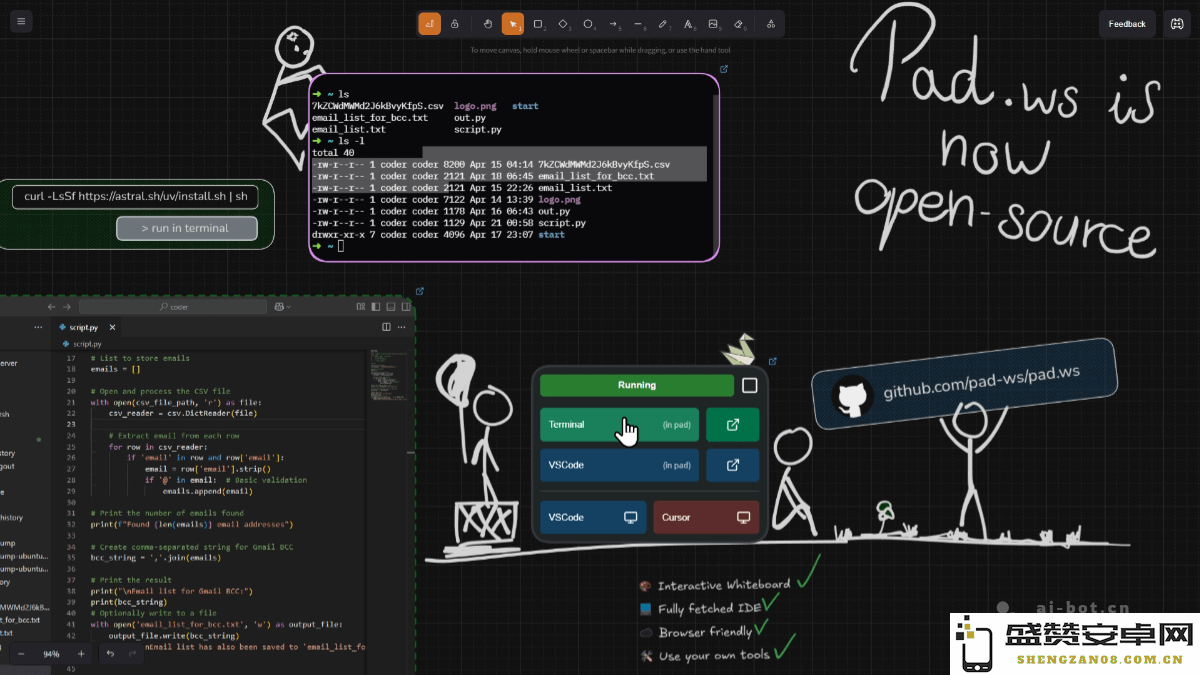Reset zoom at 94% indicator
Viewport: 1200px width, 675px height.
[x=51, y=654]
